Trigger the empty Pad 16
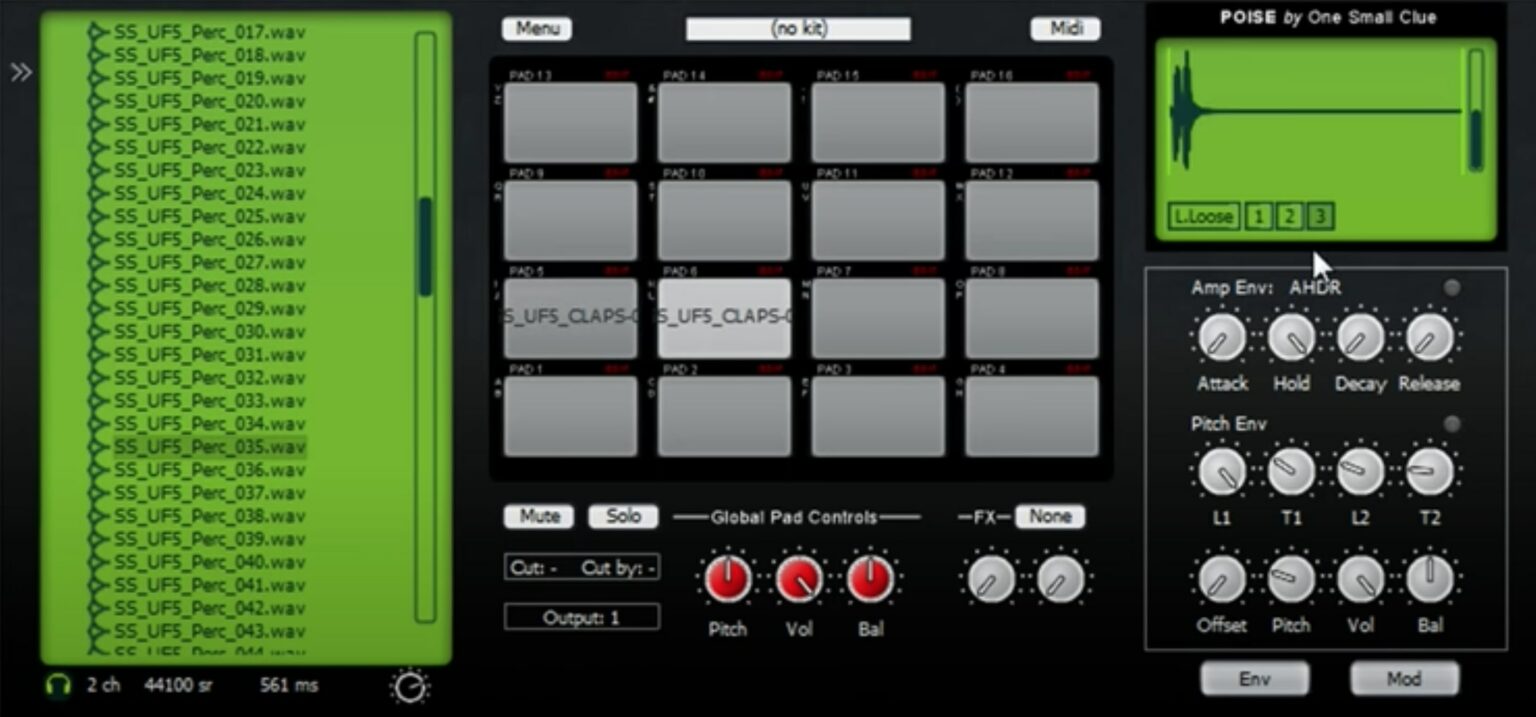1536x717 pixels. tap(1030, 120)
